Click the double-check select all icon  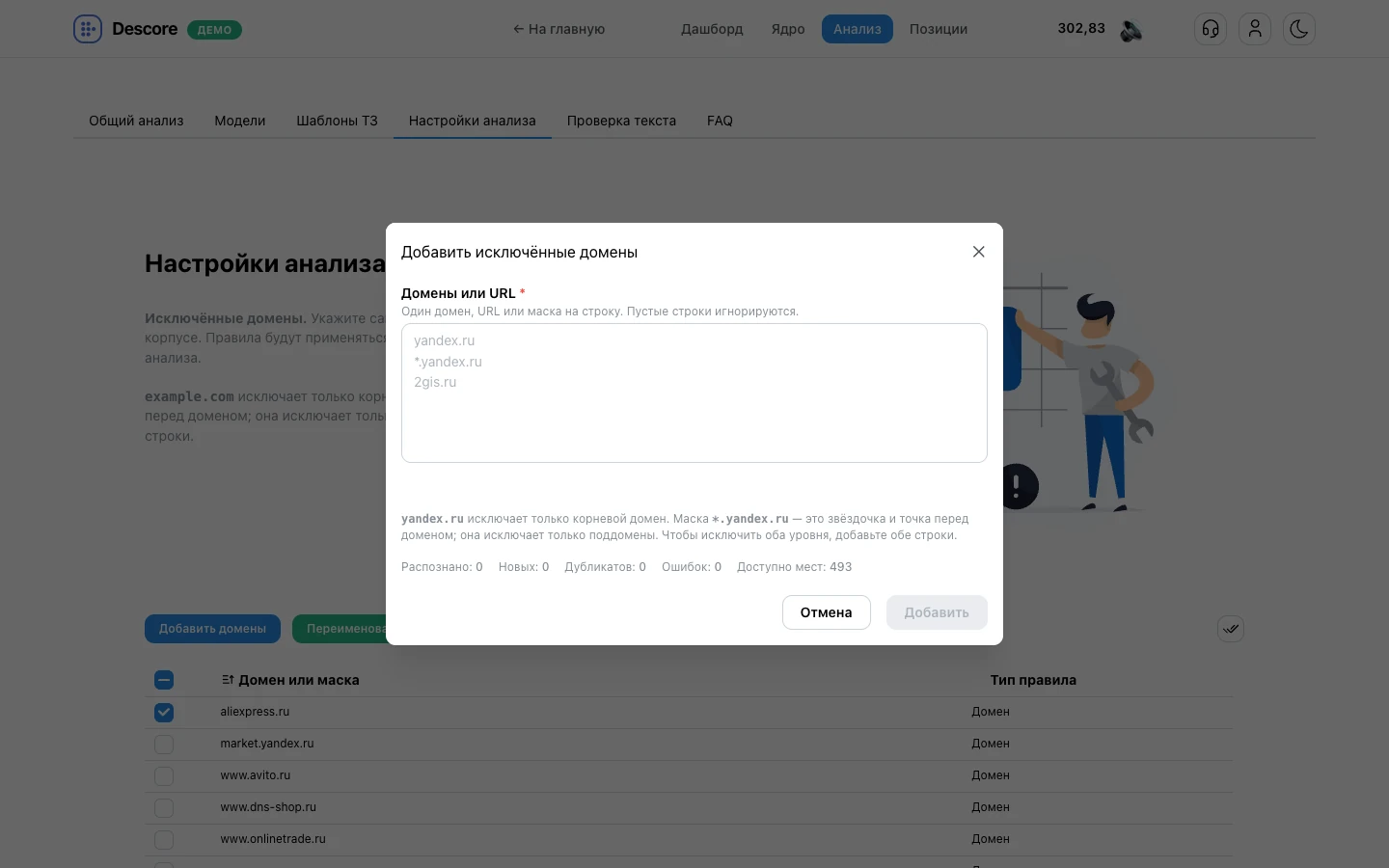1231,629
